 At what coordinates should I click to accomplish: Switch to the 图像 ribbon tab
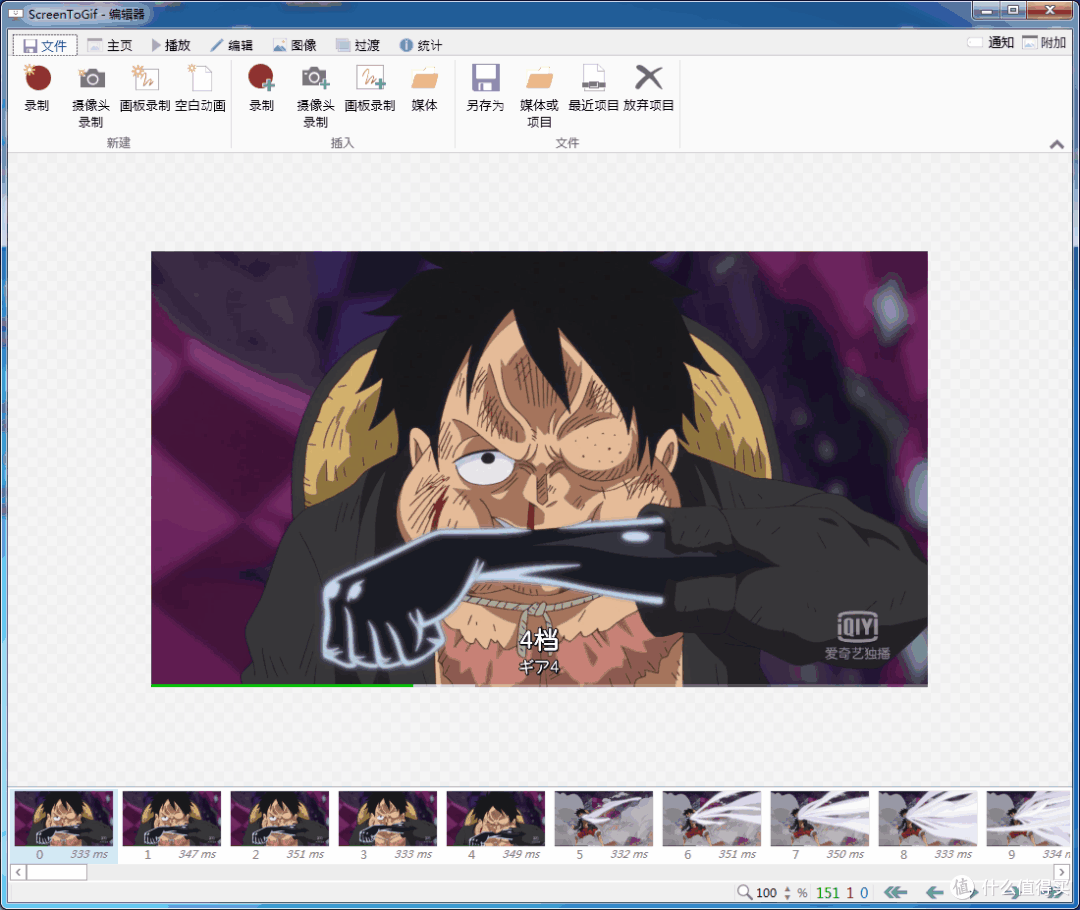click(x=295, y=45)
